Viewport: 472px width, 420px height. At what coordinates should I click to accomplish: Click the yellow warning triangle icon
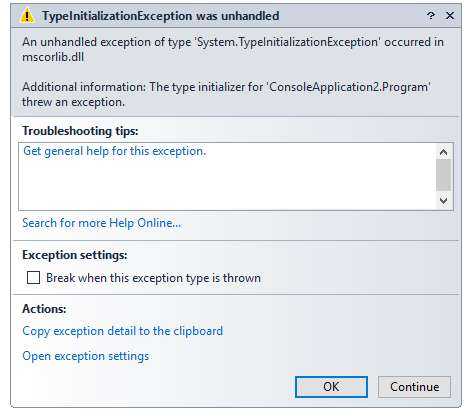pyautogui.click(x=27, y=16)
